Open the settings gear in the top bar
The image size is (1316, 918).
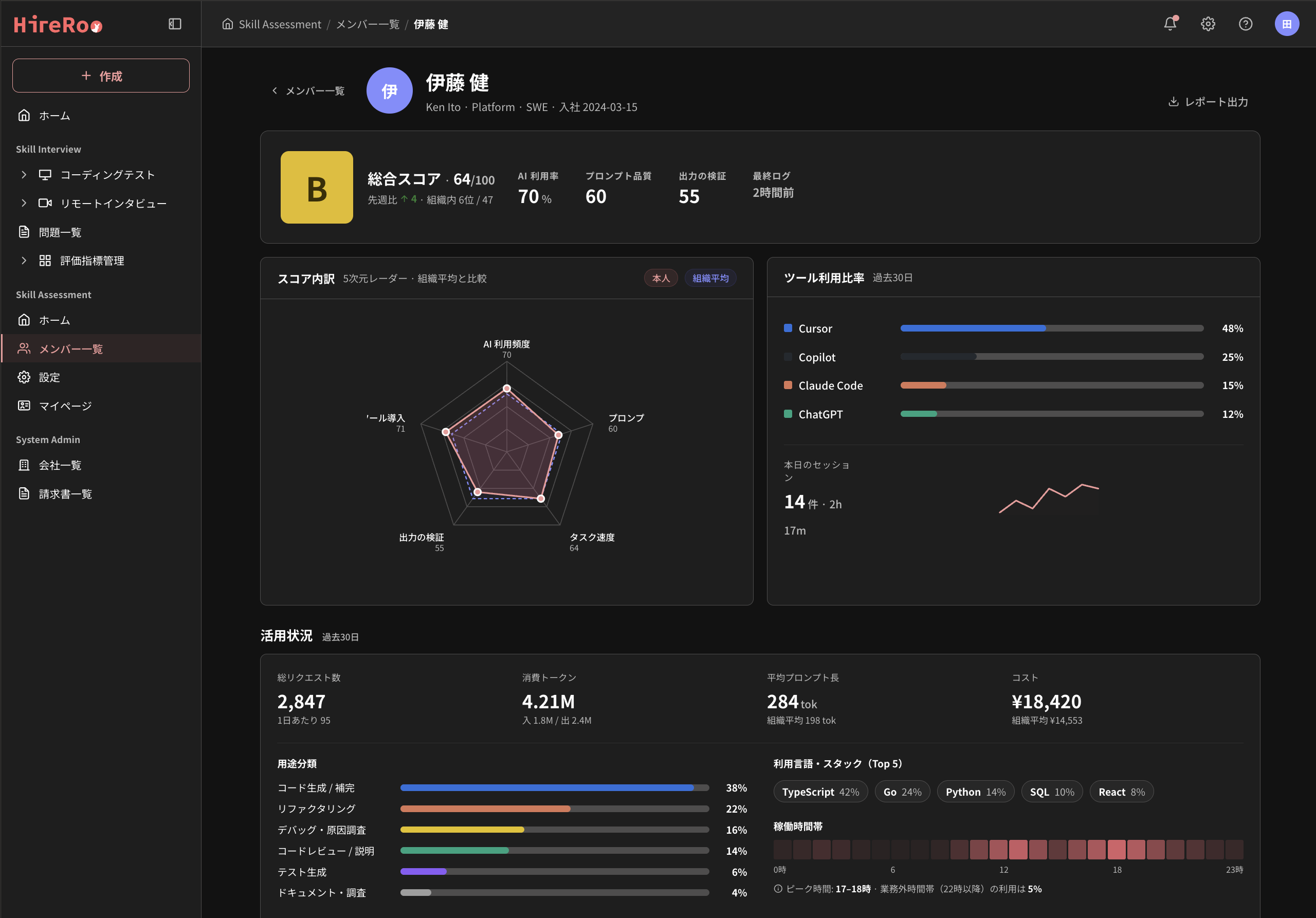(x=1208, y=24)
